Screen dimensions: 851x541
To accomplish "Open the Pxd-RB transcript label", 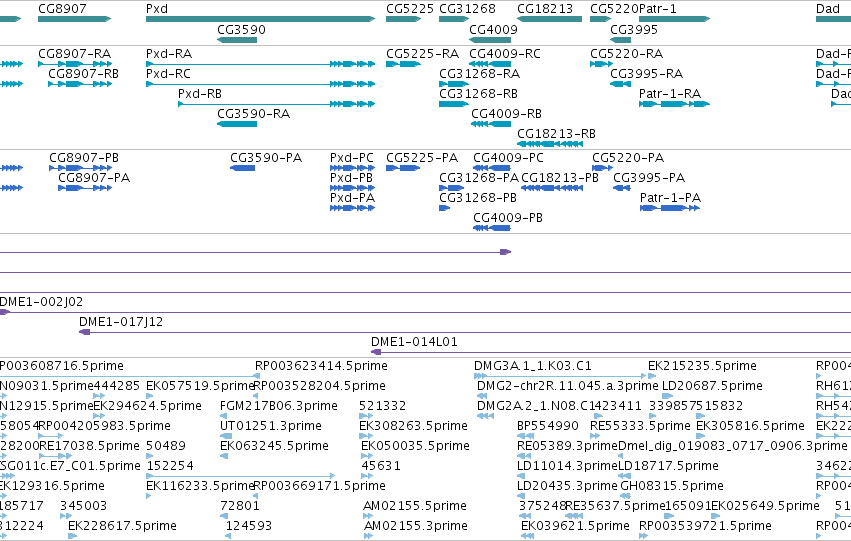I will click(200, 94).
